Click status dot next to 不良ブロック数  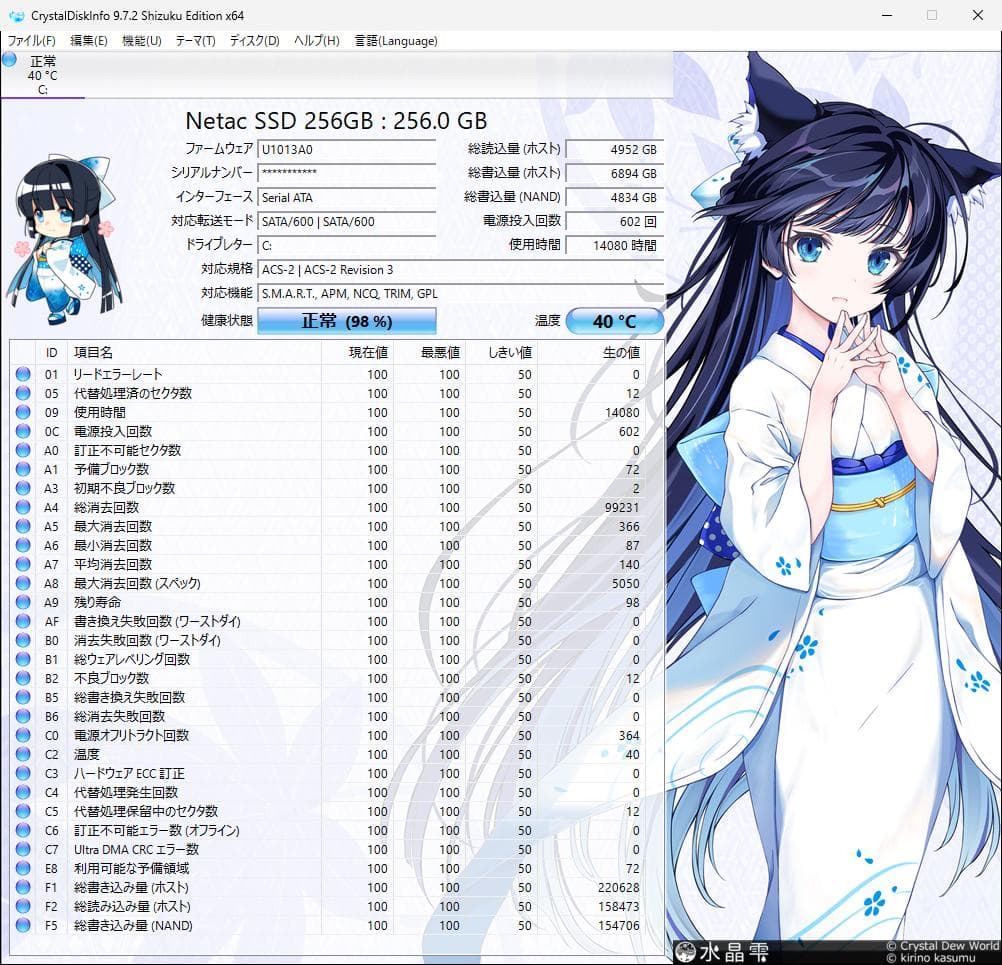point(22,678)
